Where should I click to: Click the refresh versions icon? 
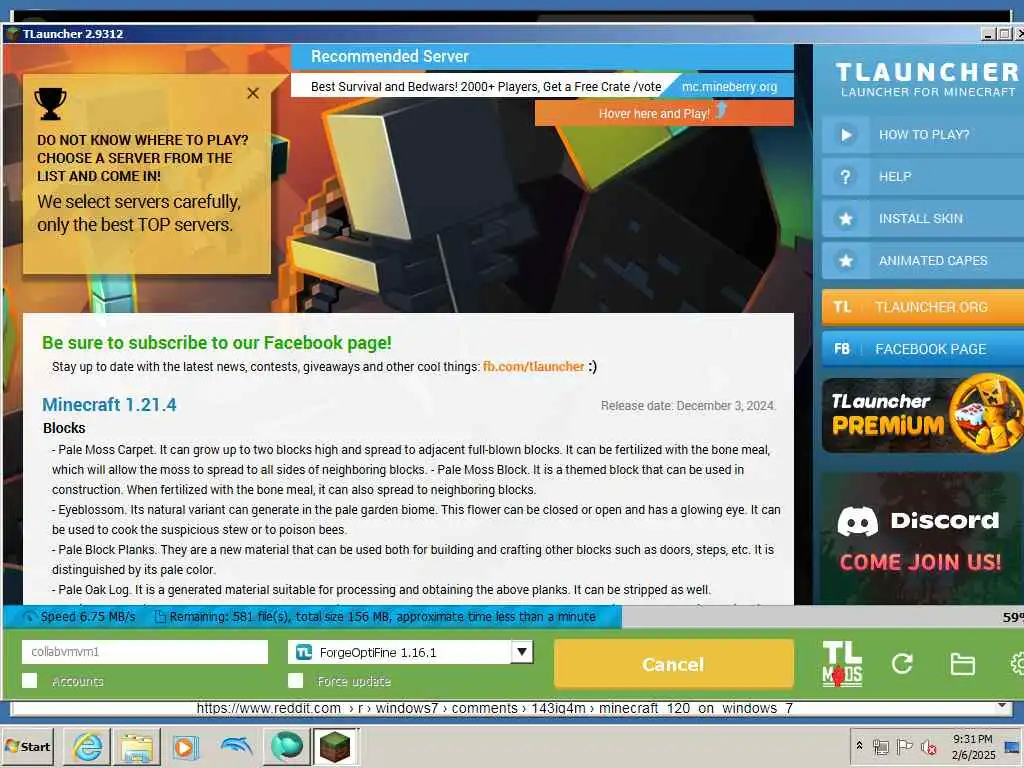click(902, 664)
